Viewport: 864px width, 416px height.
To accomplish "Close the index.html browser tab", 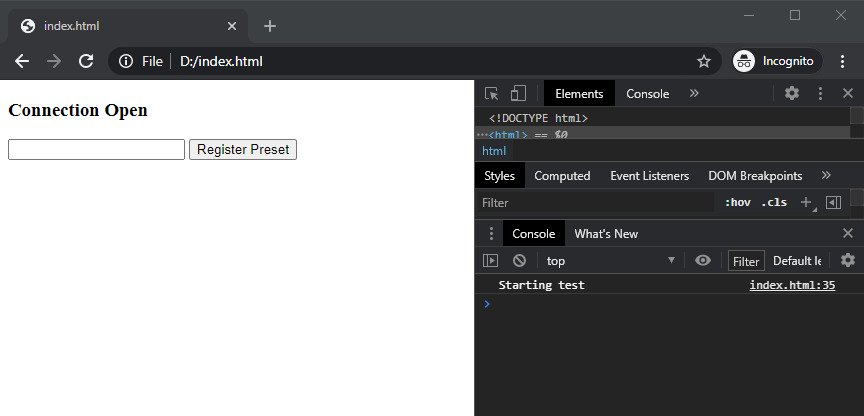I will point(232,26).
